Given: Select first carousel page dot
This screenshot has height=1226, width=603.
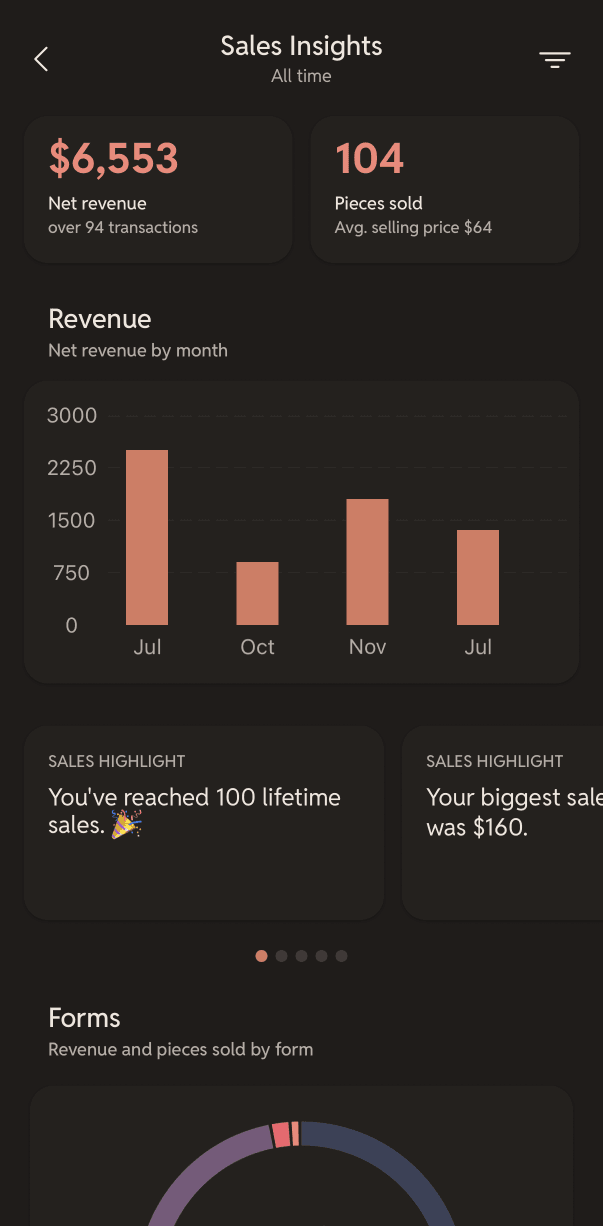Looking at the screenshot, I should (x=261, y=956).
